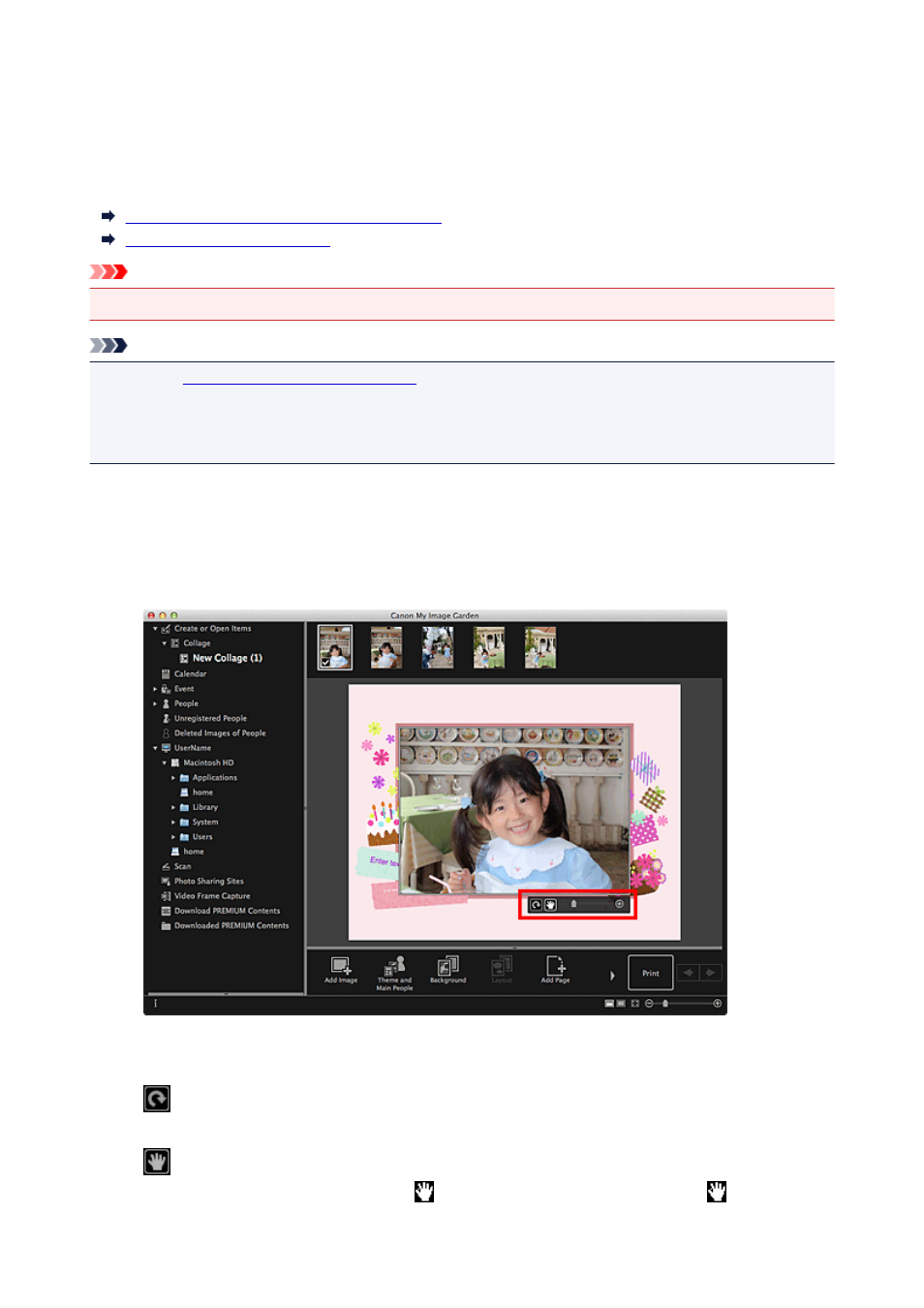Click the Add Image icon

(341, 965)
